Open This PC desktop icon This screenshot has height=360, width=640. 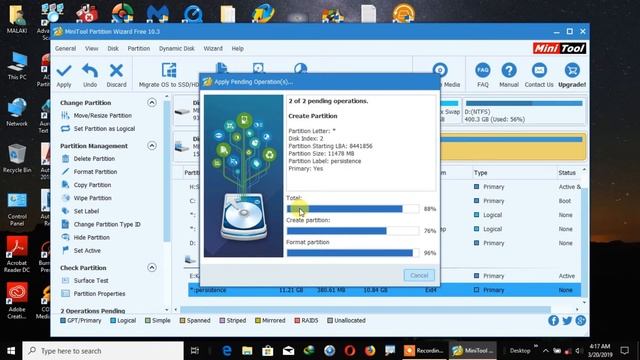point(17,65)
